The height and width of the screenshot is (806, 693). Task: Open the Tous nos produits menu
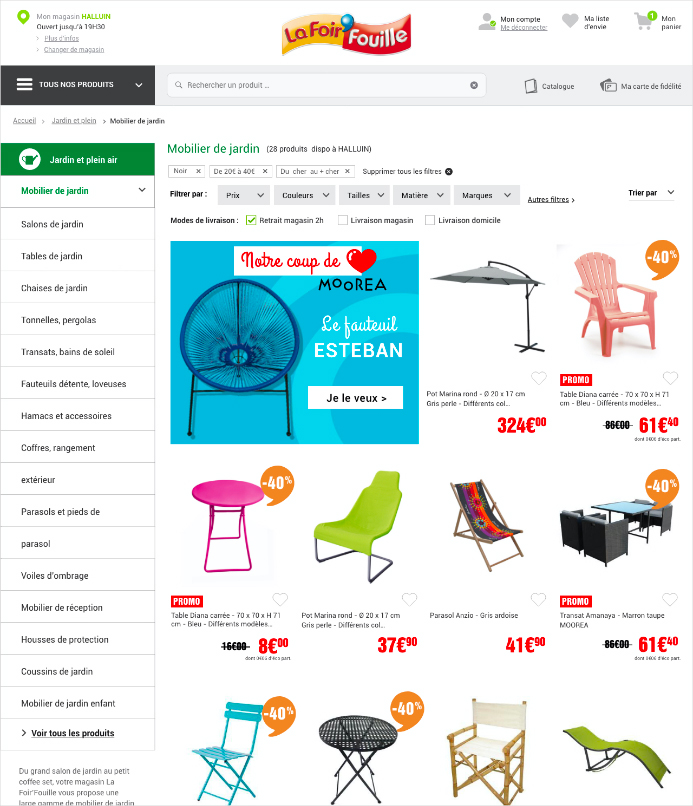pyautogui.click(x=78, y=85)
